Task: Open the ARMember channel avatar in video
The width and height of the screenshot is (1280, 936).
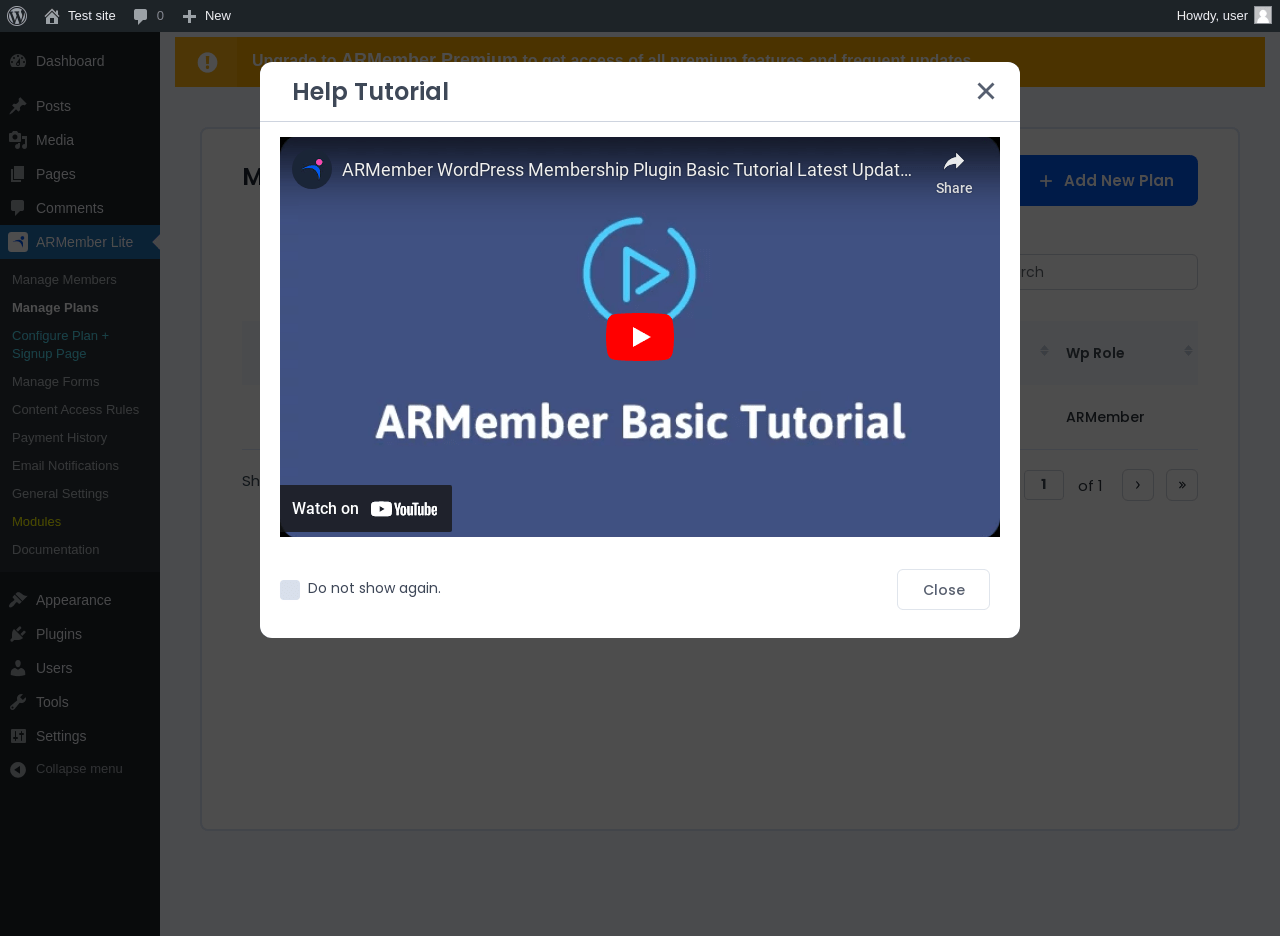Action: click(x=312, y=169)
